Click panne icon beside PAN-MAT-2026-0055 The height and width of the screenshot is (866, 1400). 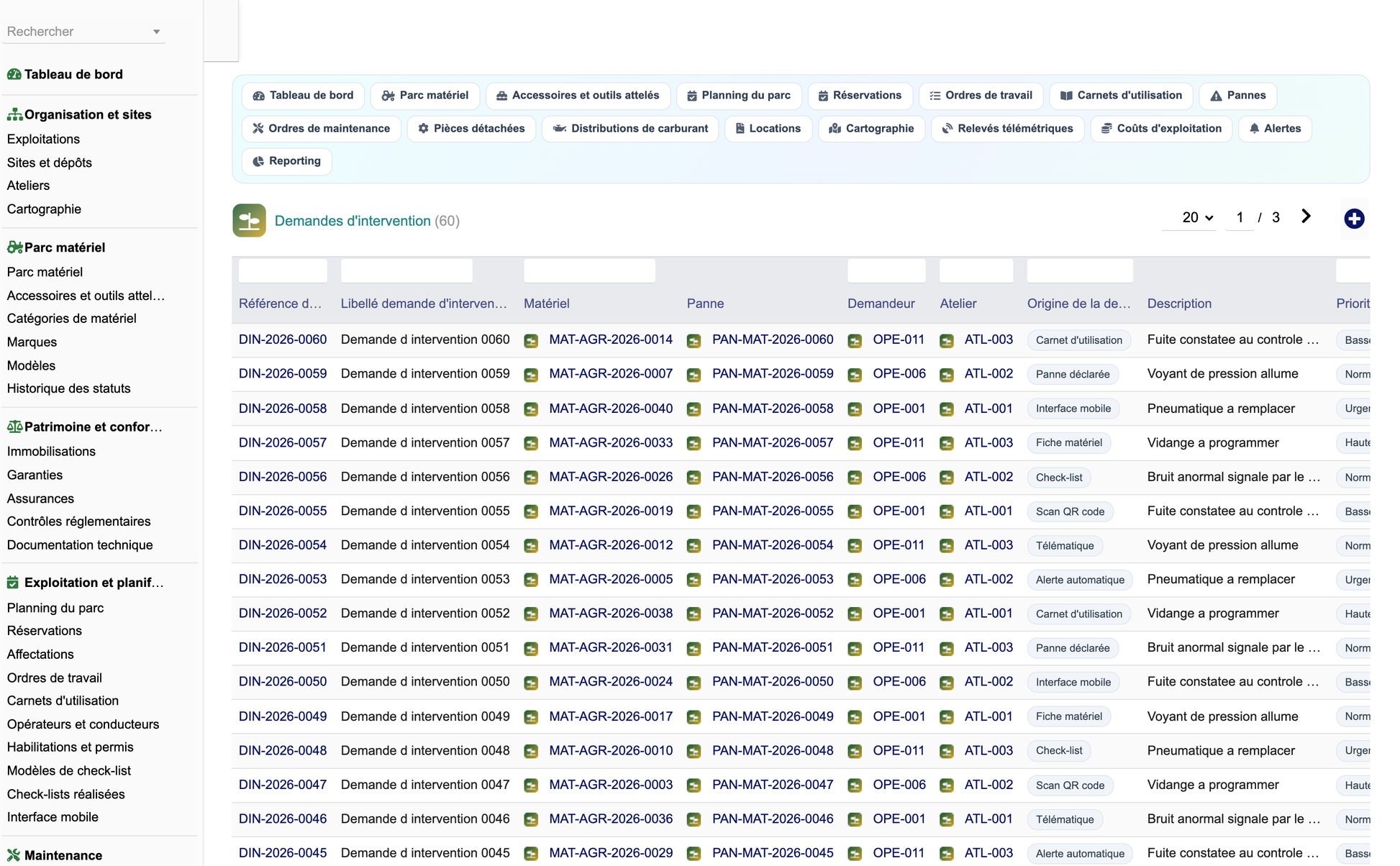[x=694, y=511]
